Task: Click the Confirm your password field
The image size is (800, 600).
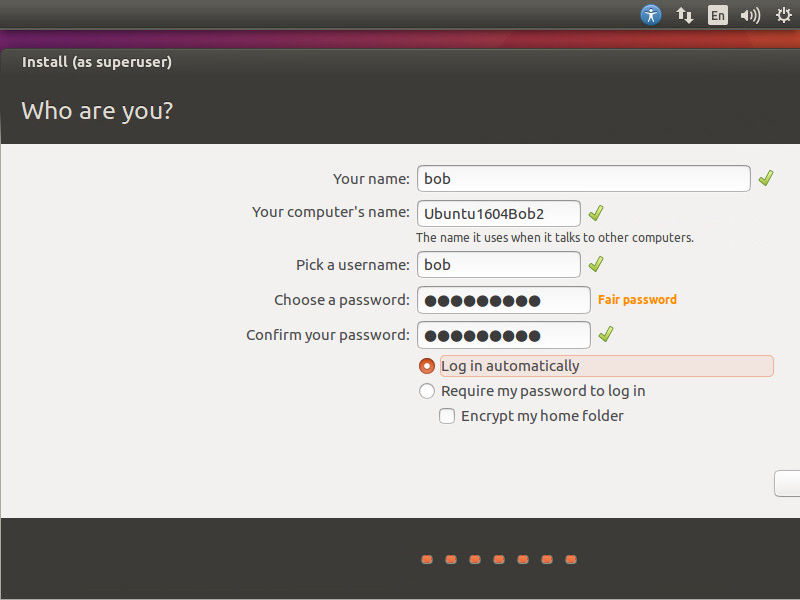Action: point(503,335)
